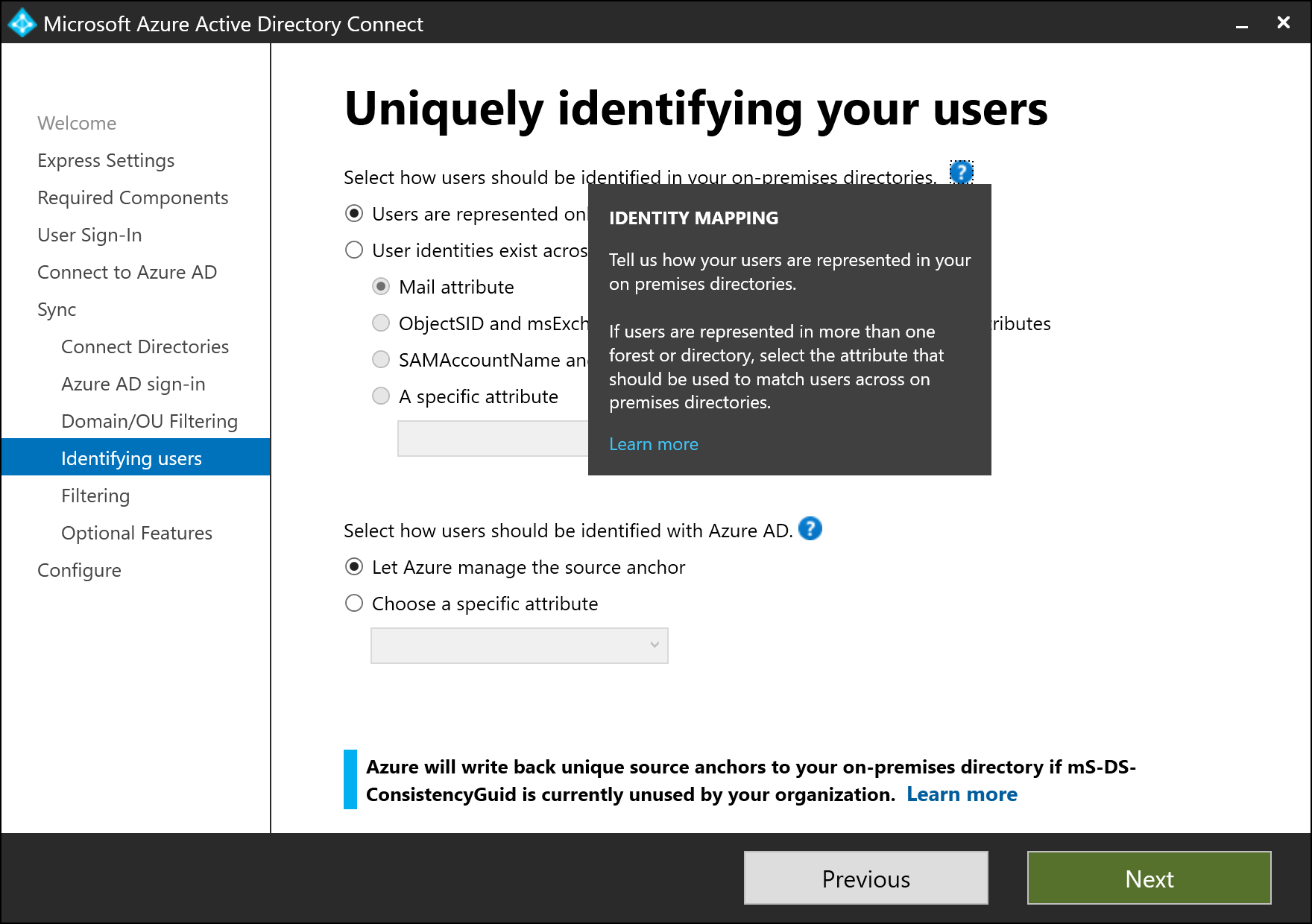Click the Next button
This screenshot has width=1312, height=924.
click(x=1149, y=878)
